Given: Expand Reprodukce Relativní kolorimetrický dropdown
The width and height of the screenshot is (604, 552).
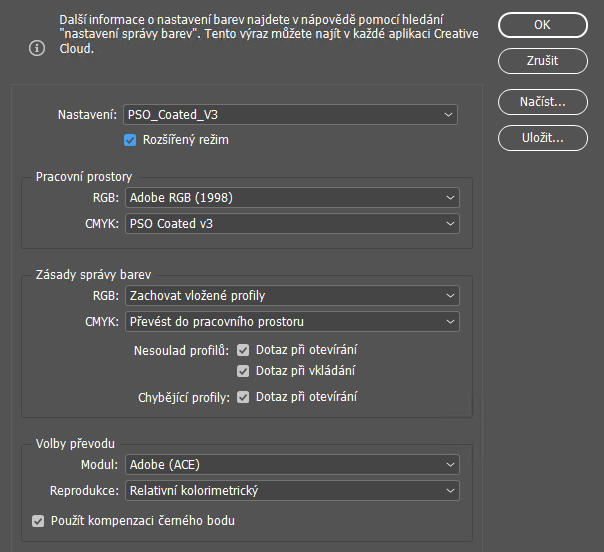Looking at the screenshot, I should coord(291,491).
